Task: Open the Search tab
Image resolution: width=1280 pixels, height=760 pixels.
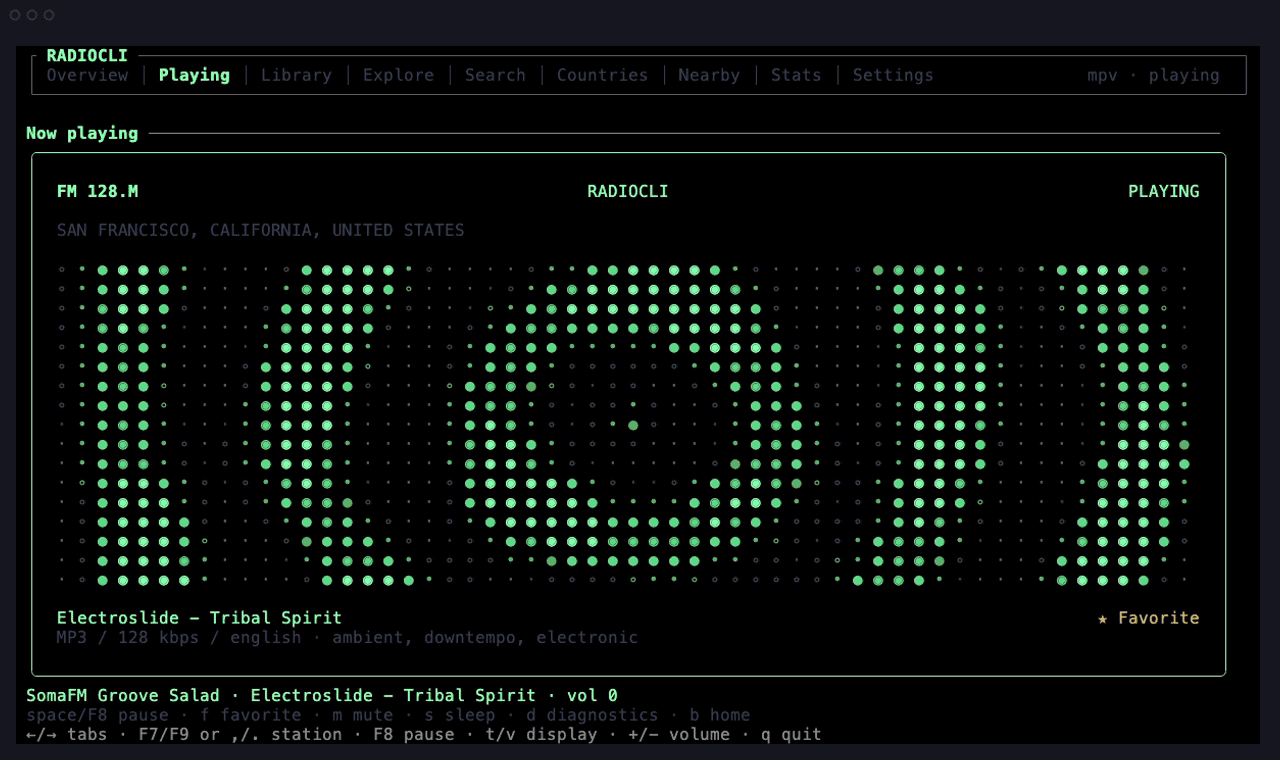Action: [495, 75]
